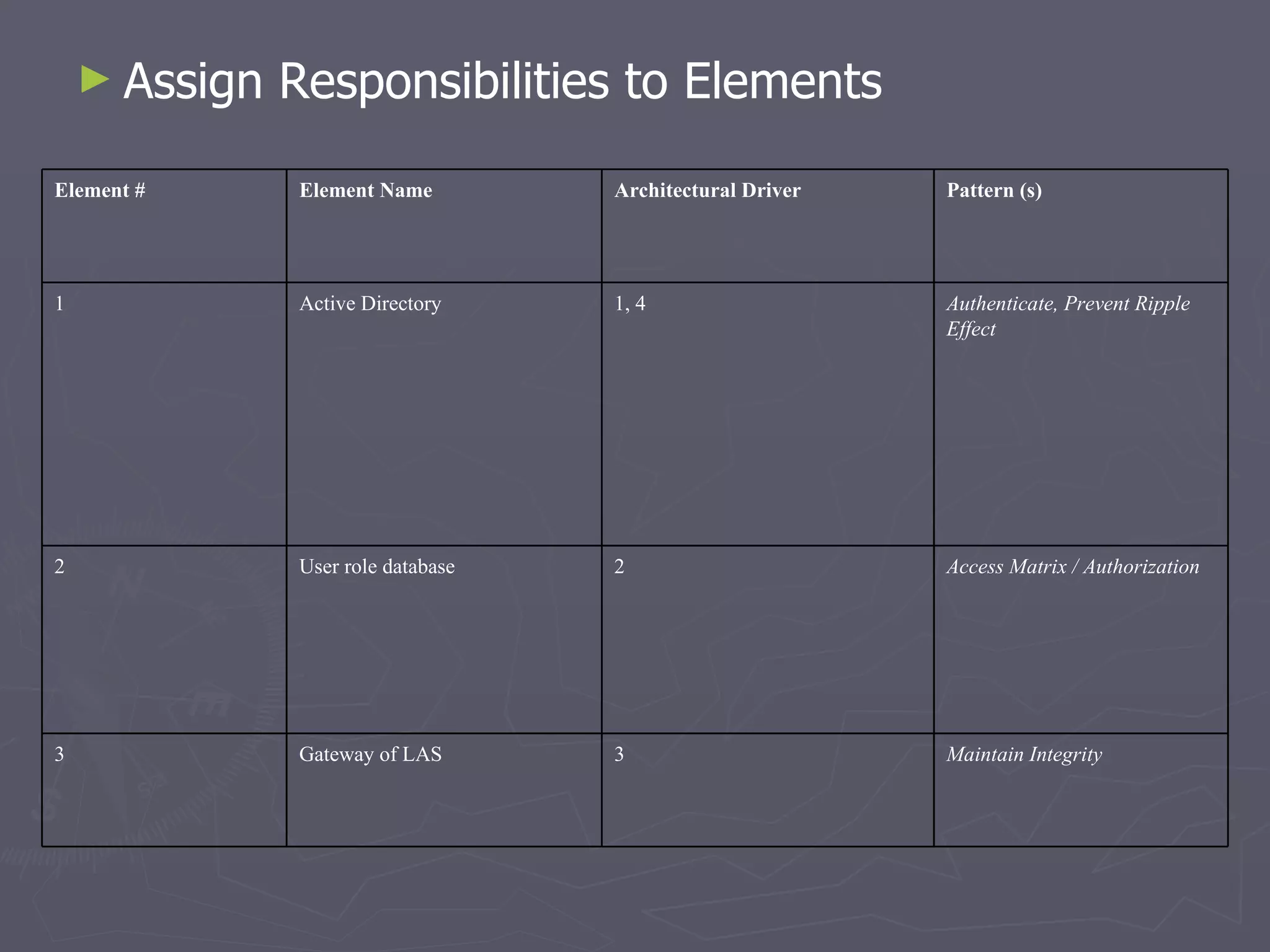This screenshot has height=952, width=1270.
Task: Select the 'Gateway of LAS' cell
Action: tap(444, 790)
